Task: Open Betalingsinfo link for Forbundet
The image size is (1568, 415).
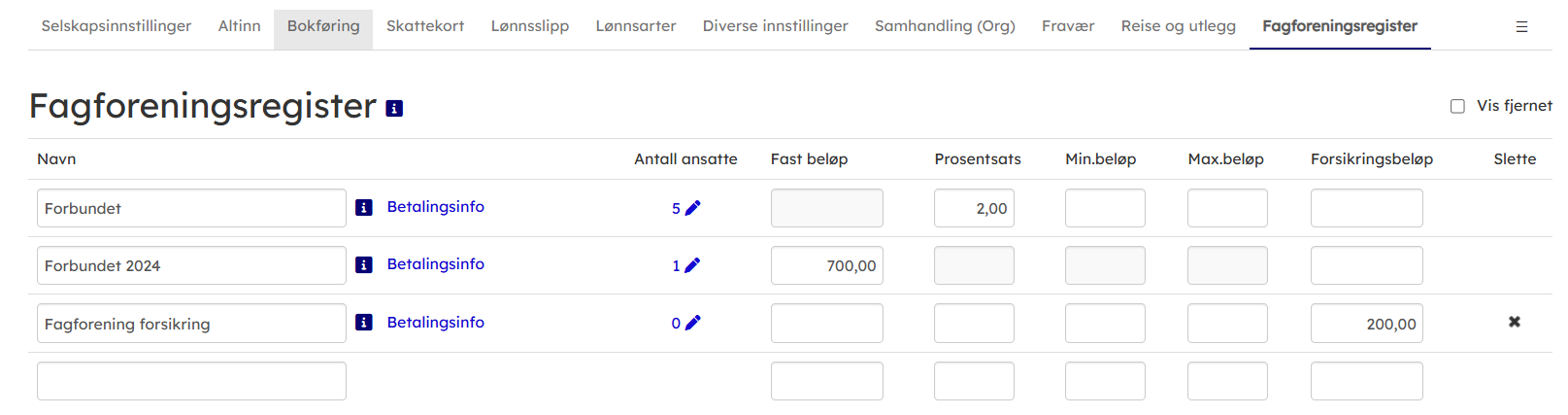Action: coord(435,207)
